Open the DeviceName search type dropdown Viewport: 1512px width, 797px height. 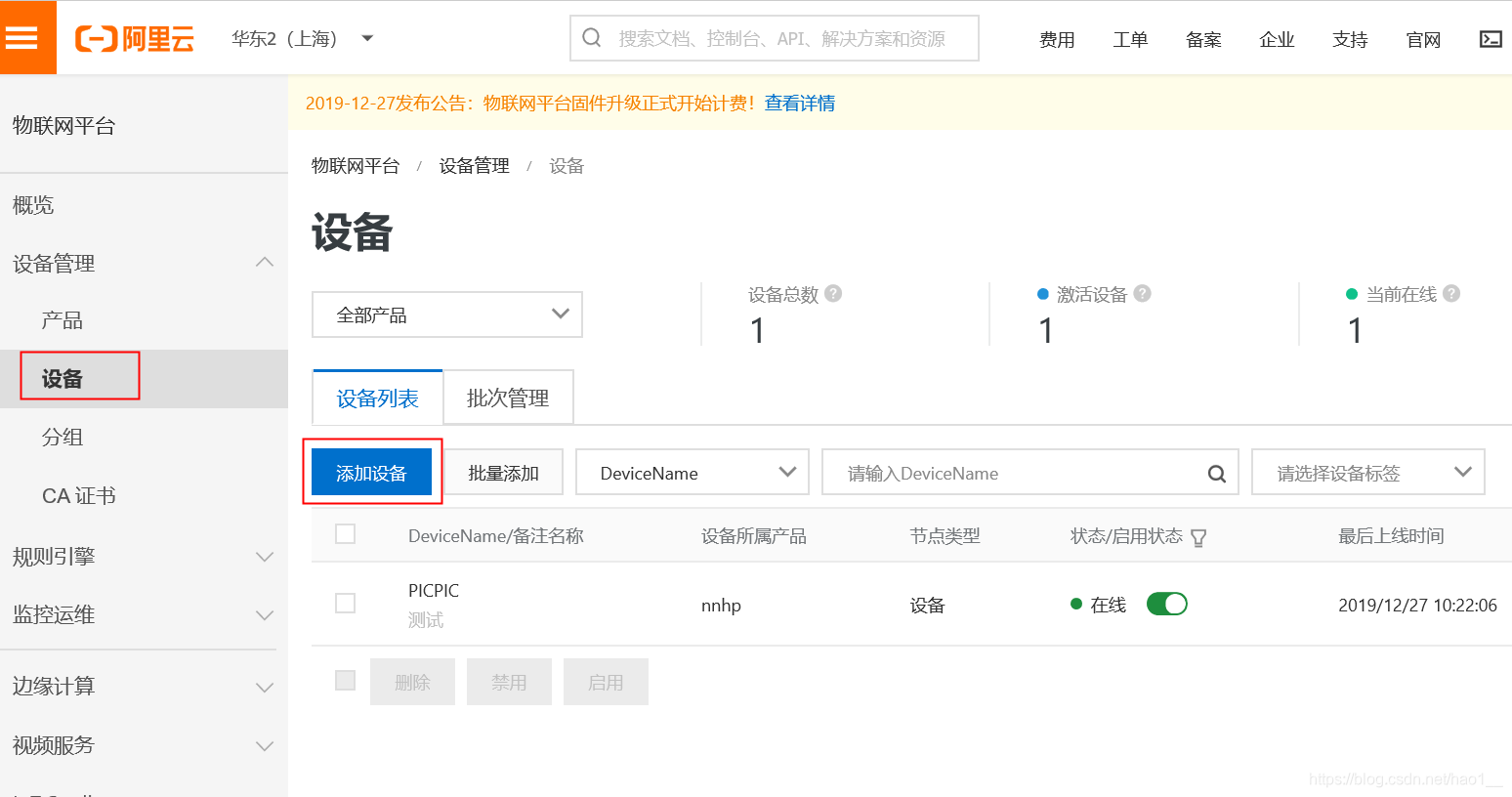693,473
